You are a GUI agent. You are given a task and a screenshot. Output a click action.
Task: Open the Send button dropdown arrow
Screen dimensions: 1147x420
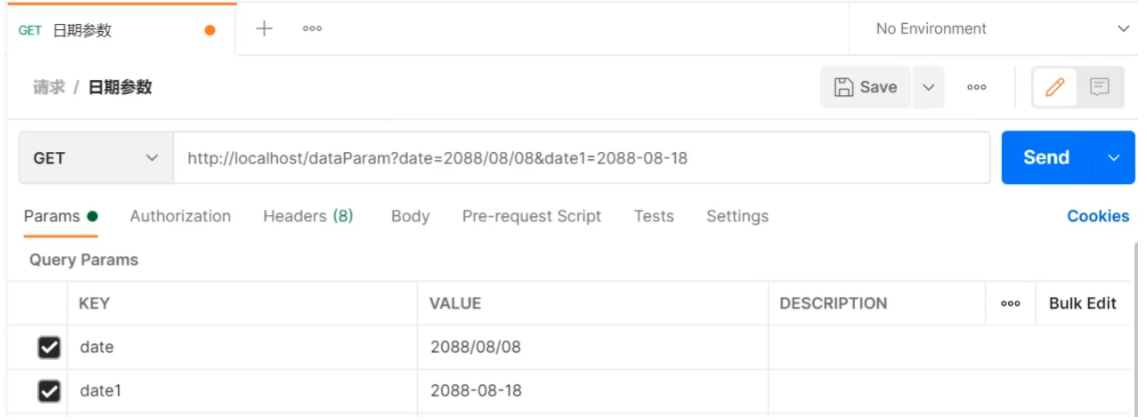(x=1114, y=158)
